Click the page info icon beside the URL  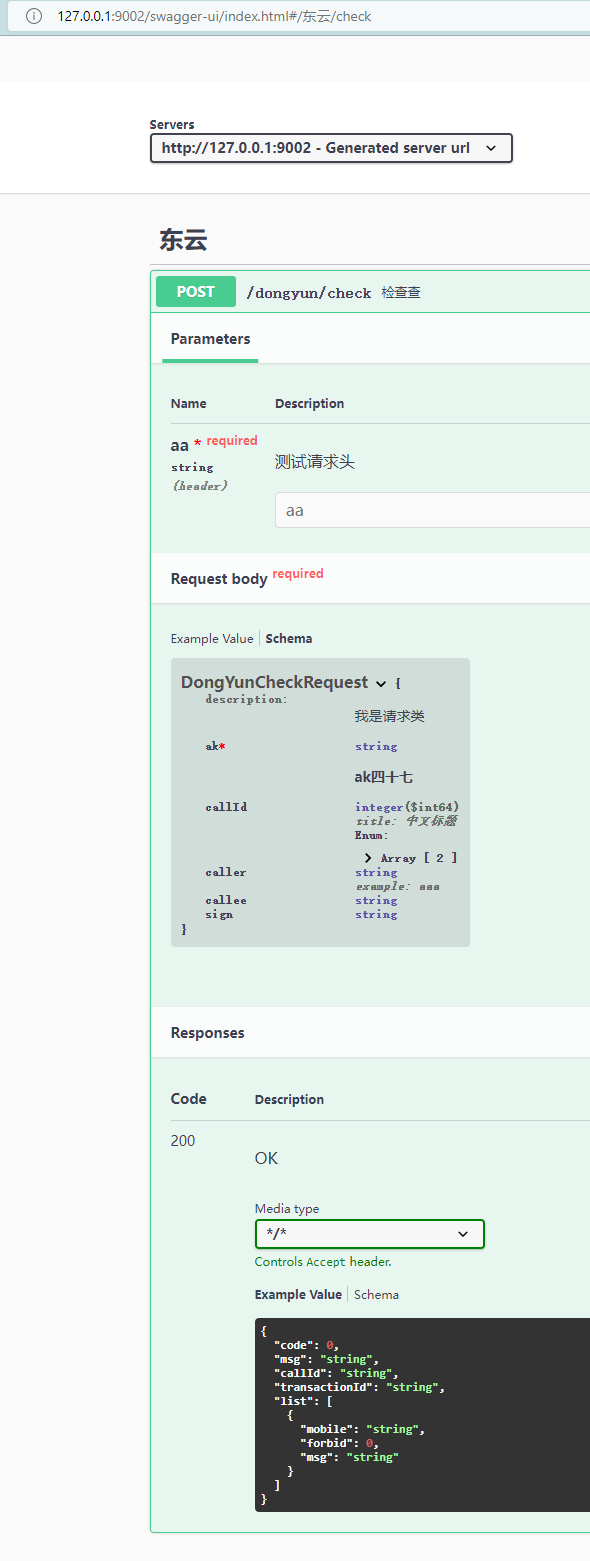[x=35, y=16]
